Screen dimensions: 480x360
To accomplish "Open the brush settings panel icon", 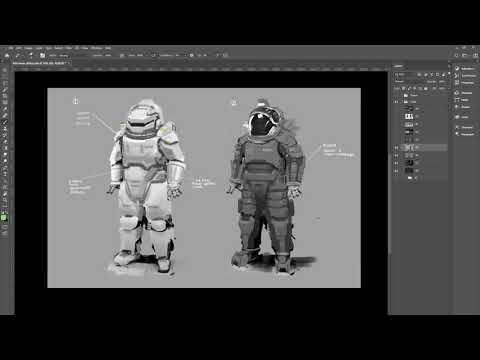I will [x=42, y=55].
